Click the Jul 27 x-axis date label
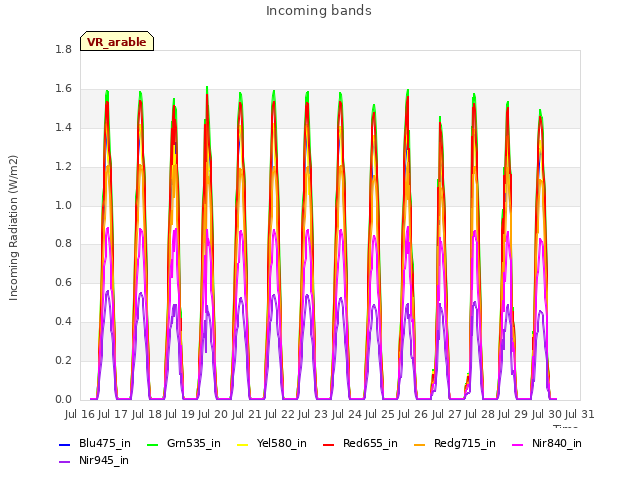 [446, 414]
